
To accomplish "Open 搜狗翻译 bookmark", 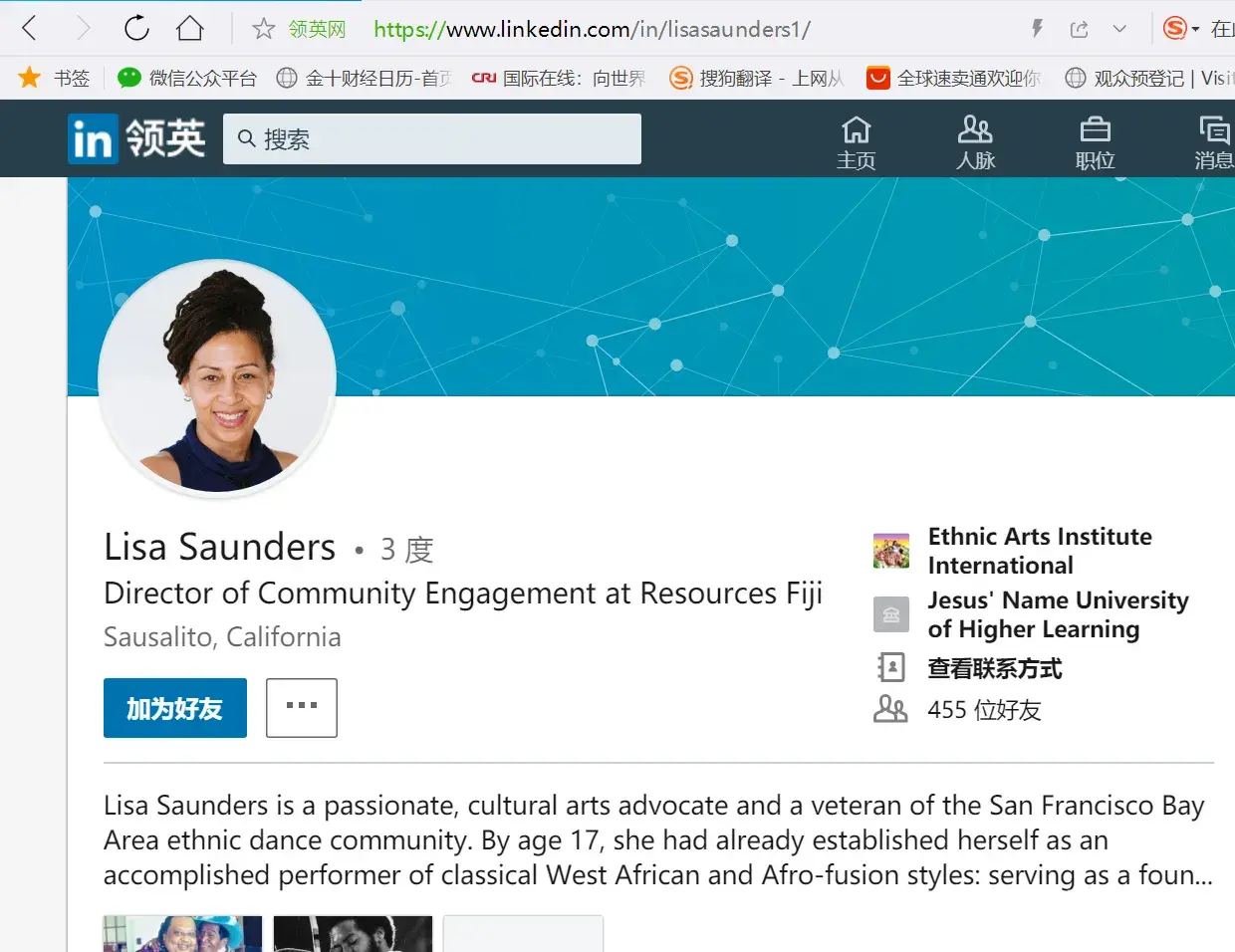I will point(757,78).
